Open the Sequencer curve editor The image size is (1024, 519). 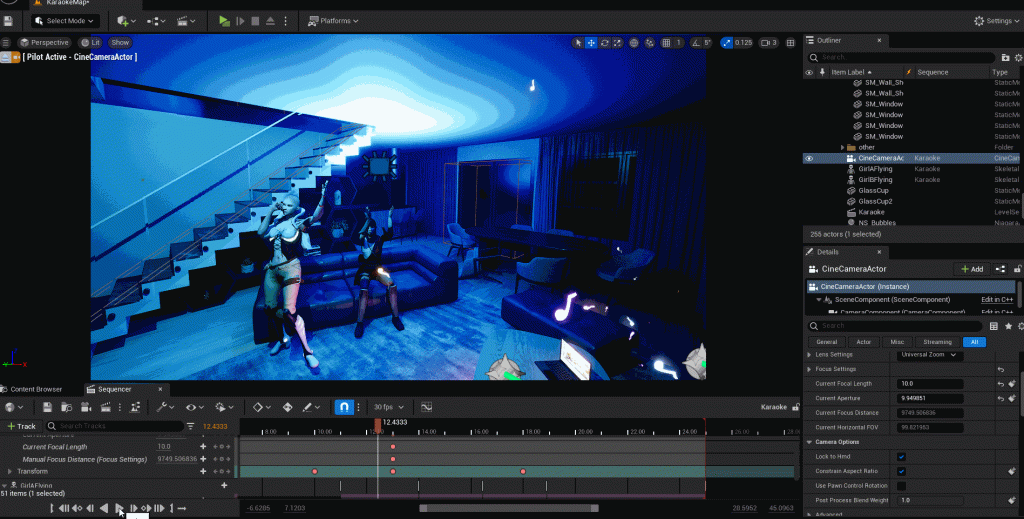click(x=426, y=407)
